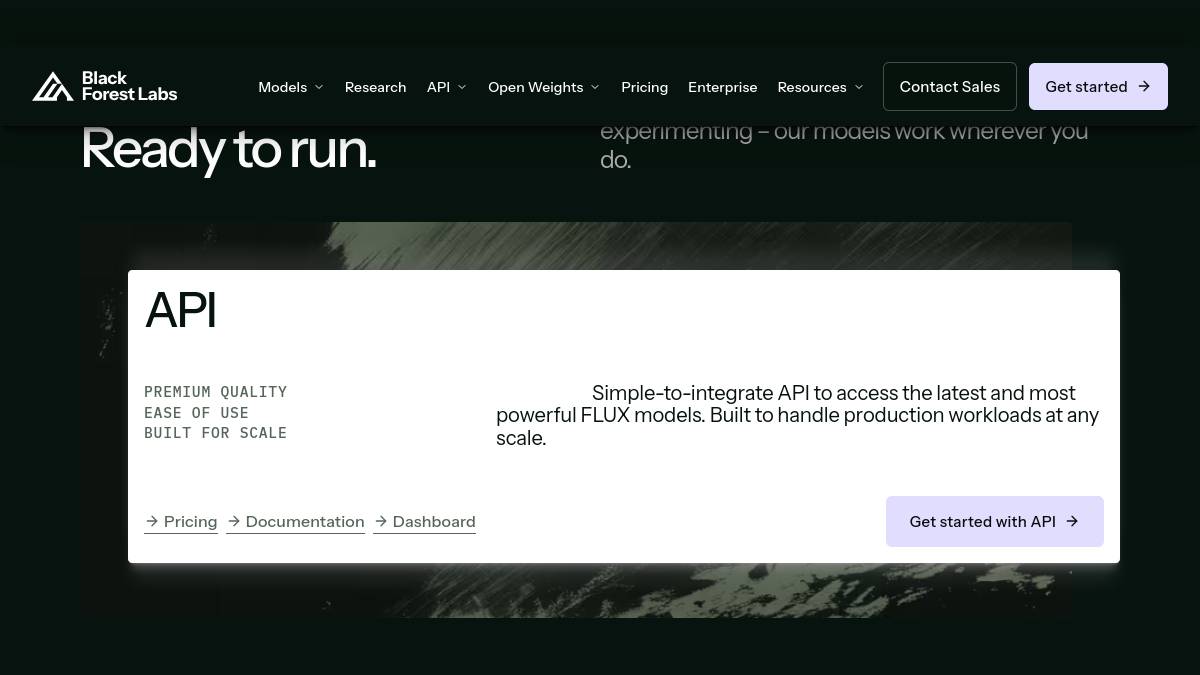
Task: Expand the Resources dropdown
Action: pyautogui.click(x=820, y=87)
